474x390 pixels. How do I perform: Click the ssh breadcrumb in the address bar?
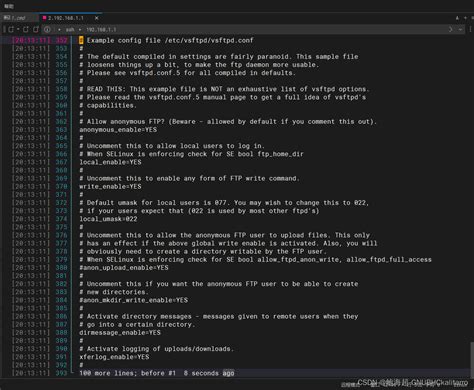click(x=70, y=30)
